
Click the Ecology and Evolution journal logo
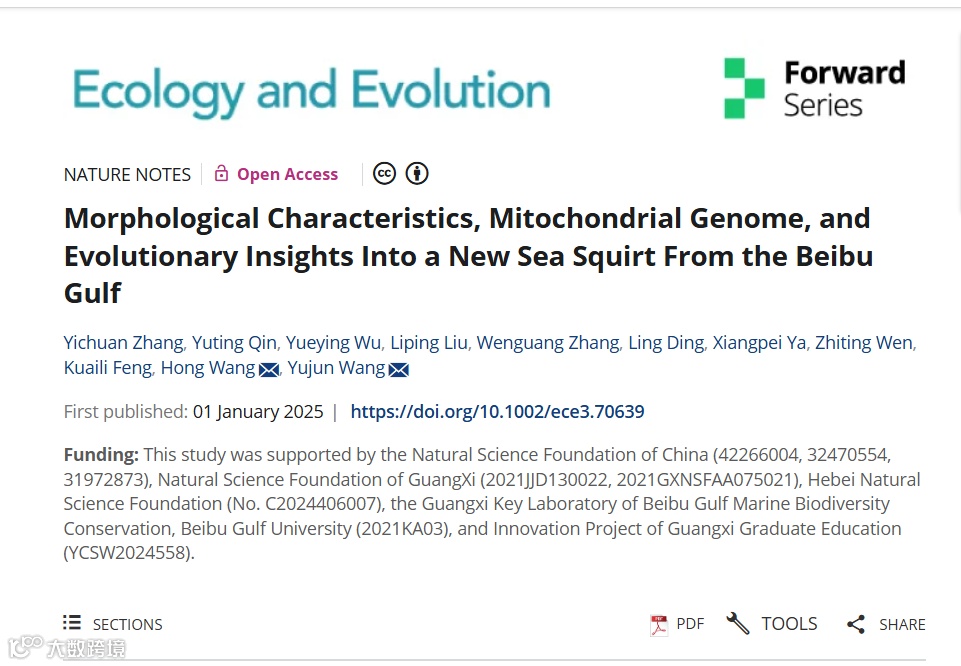(x=311, y=92)
